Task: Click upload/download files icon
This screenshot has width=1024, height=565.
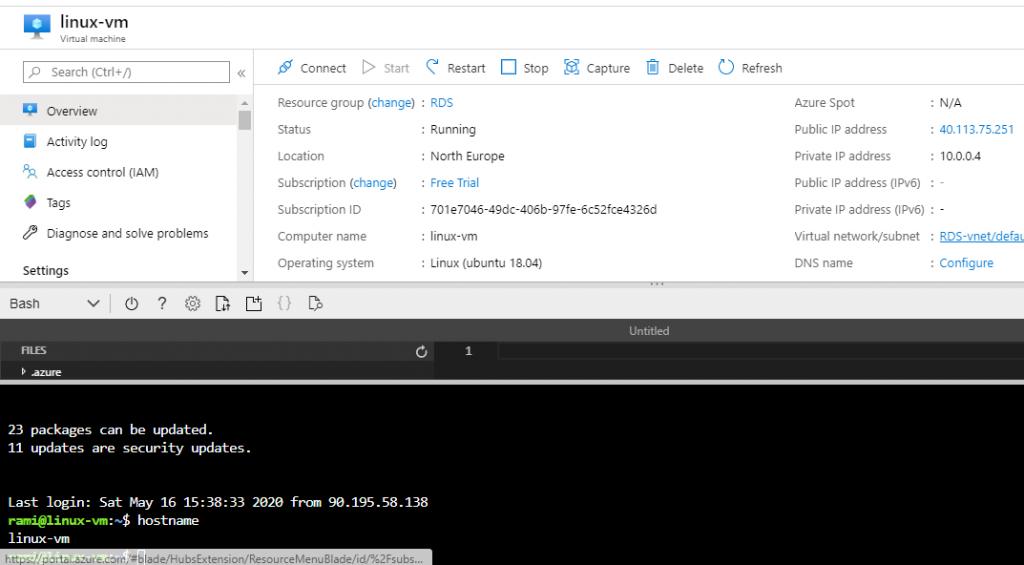Action: (x=223, y=304)
